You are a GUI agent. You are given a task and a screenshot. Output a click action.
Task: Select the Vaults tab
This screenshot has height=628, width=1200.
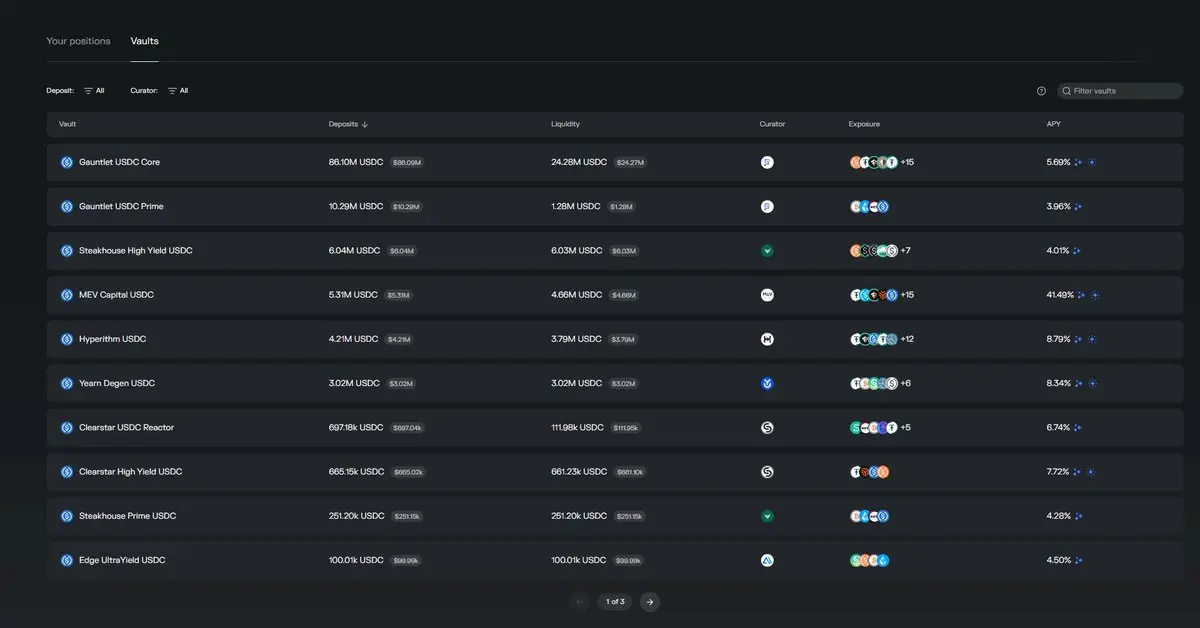(144, 41)
